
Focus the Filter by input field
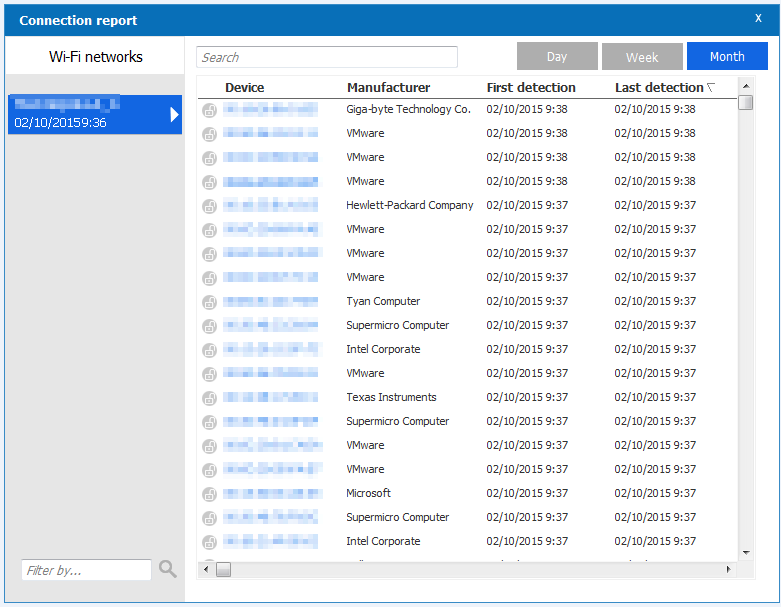click(86, 570)
